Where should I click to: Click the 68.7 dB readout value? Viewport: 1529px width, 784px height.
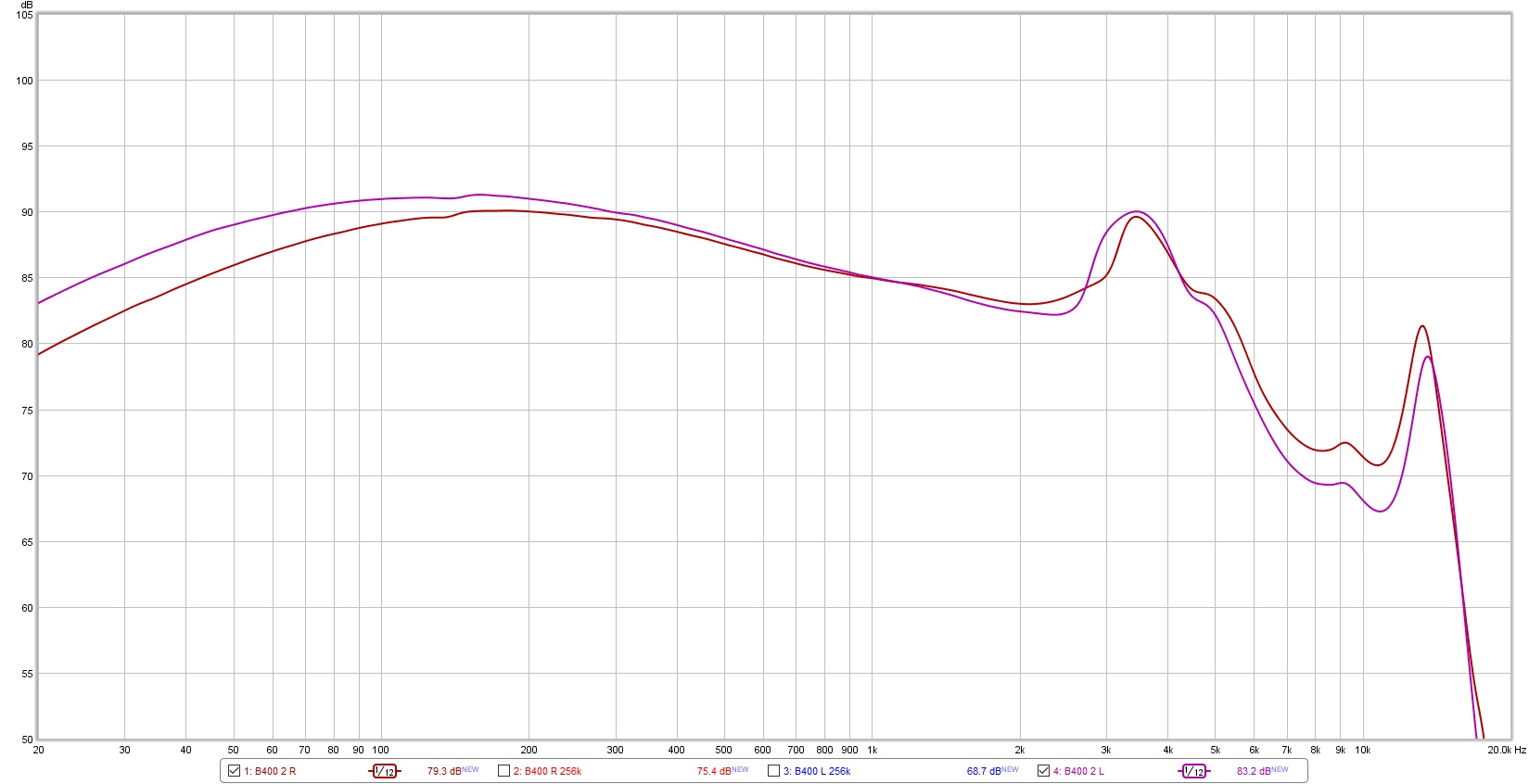984,771
